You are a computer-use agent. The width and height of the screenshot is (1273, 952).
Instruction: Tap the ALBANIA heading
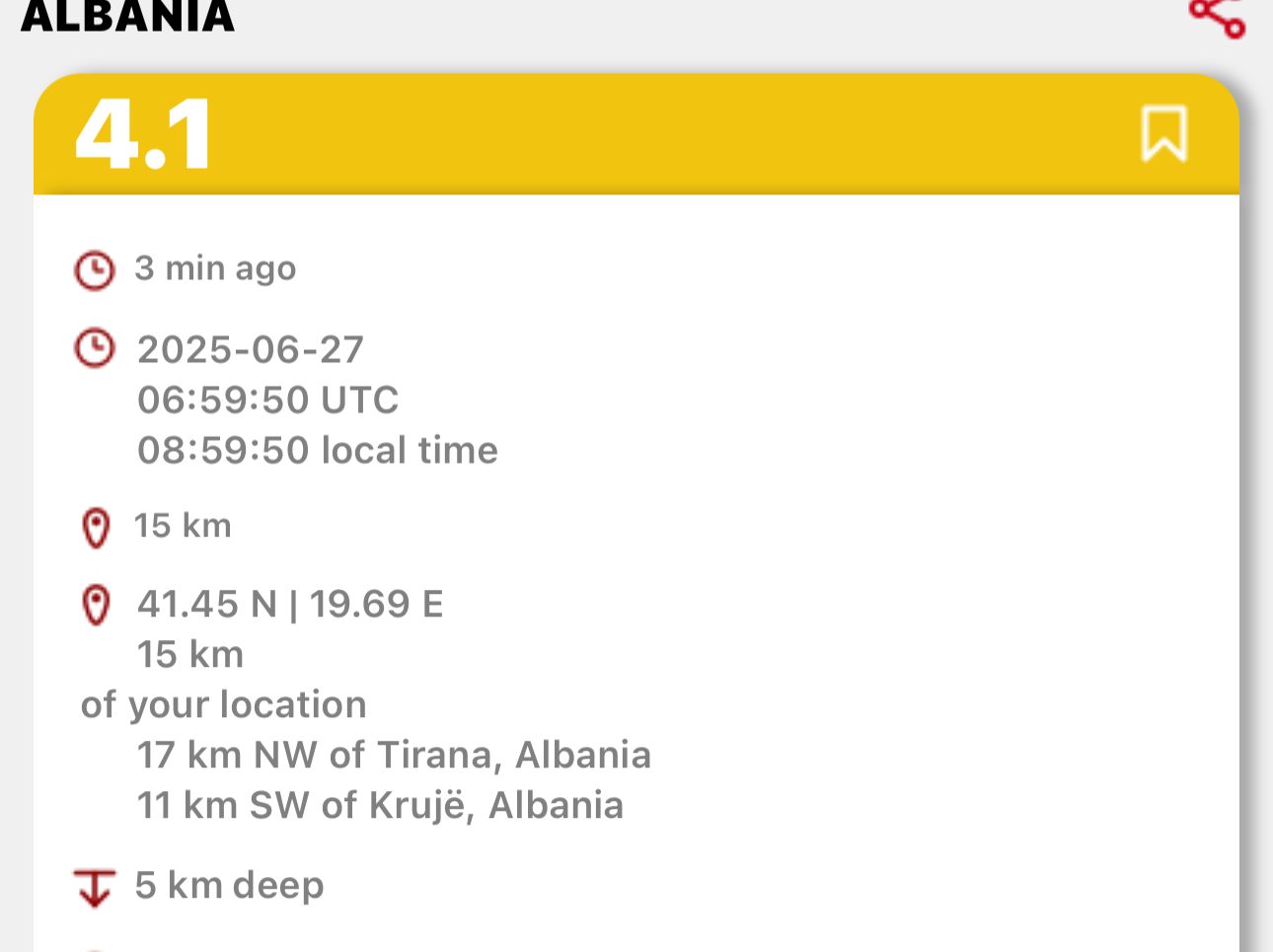[127, 16]
